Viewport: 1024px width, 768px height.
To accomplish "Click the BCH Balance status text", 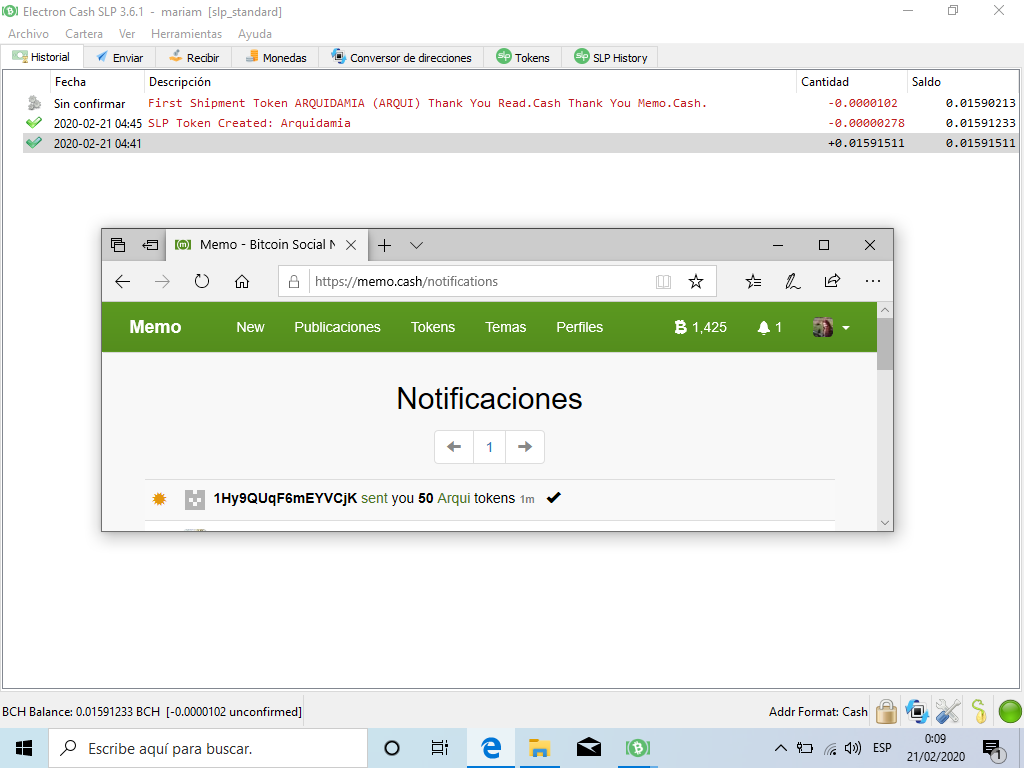I will point(152,712).
